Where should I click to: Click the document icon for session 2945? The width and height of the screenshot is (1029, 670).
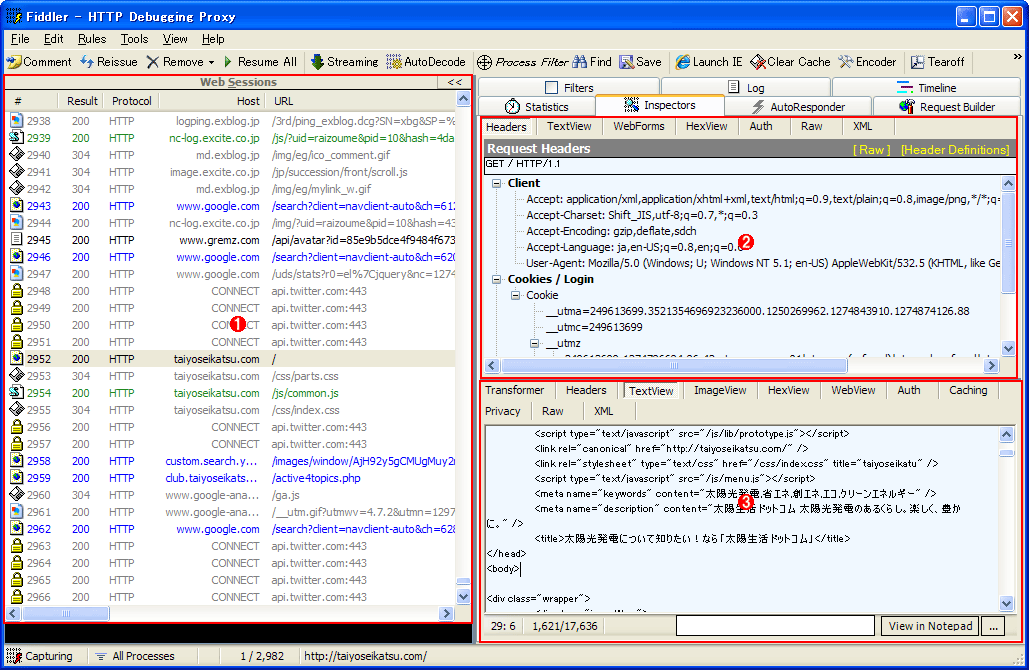pos(16,239)
